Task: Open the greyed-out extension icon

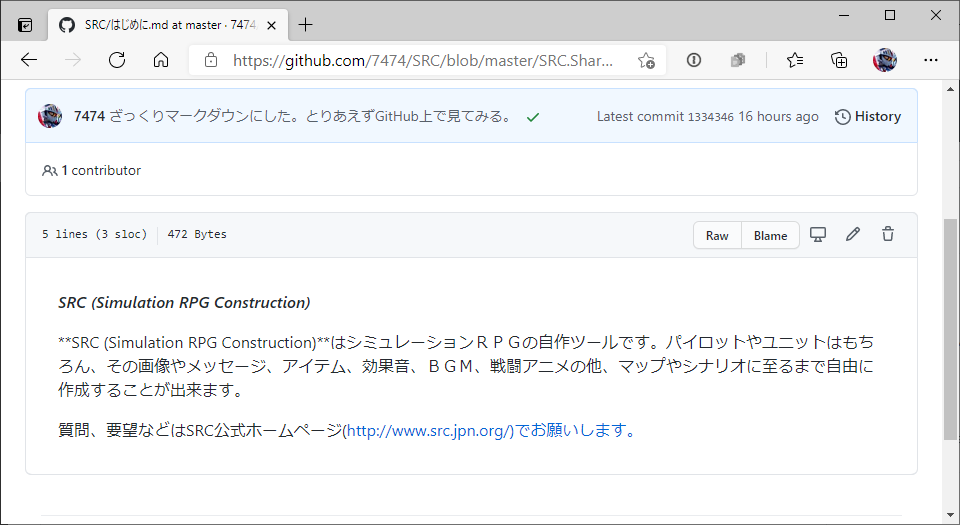Action: pyautogui.click(x=738, y=60)
